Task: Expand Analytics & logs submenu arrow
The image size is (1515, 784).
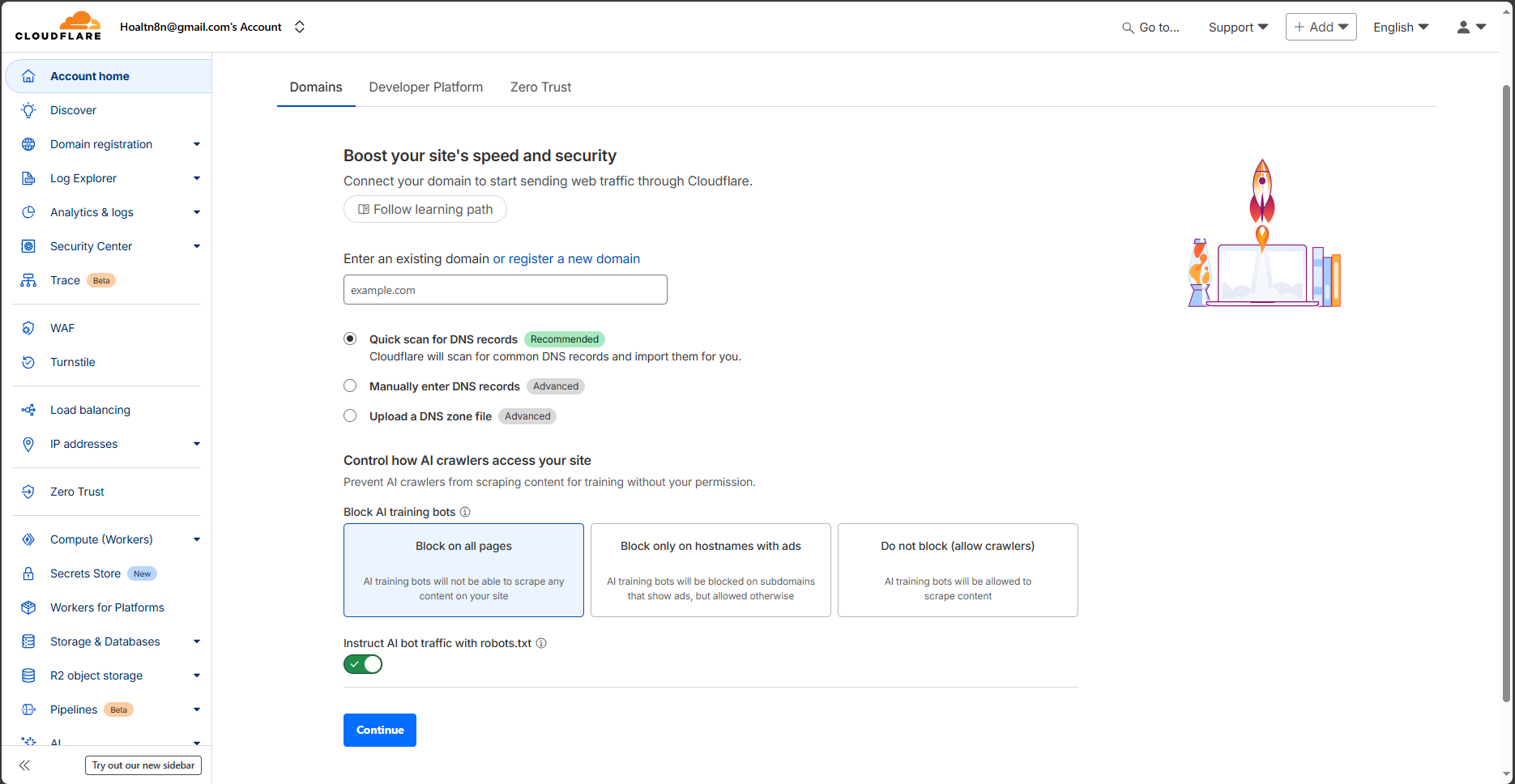Action: pyautogui.click(x=196, y=212)
